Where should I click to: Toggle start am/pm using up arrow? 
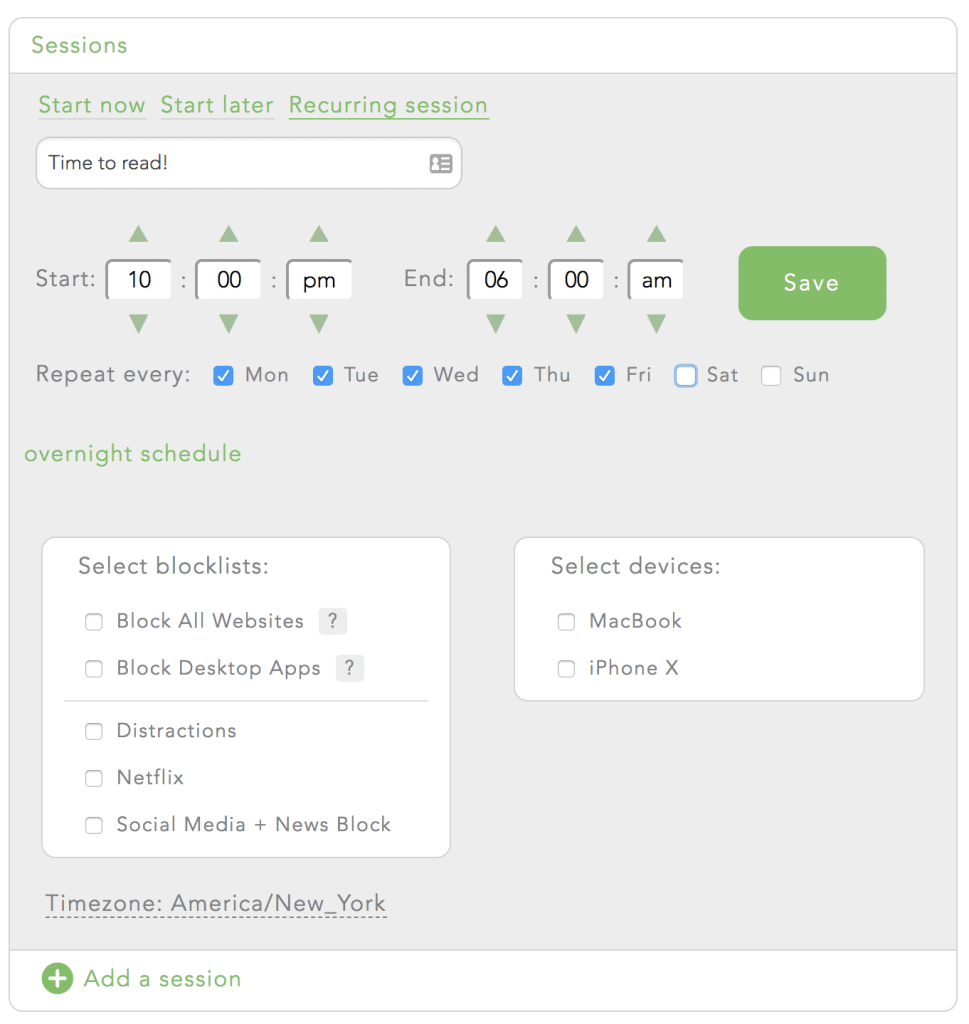(319, 234)
